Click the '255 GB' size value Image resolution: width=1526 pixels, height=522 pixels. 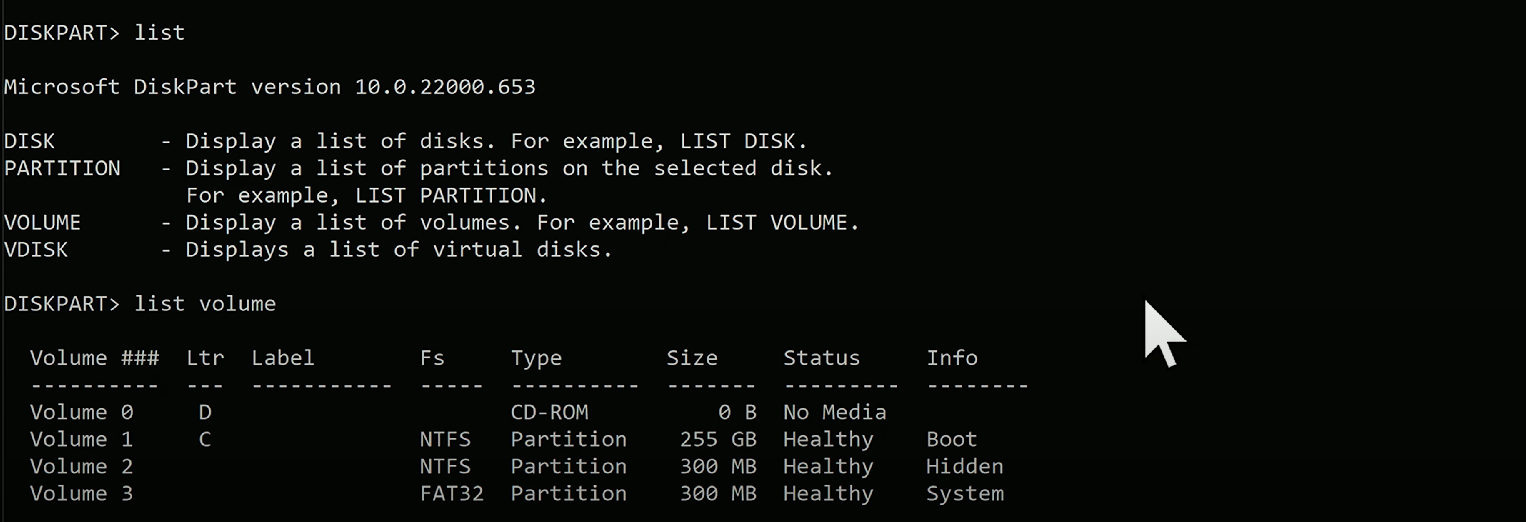(x=718, y=439)
